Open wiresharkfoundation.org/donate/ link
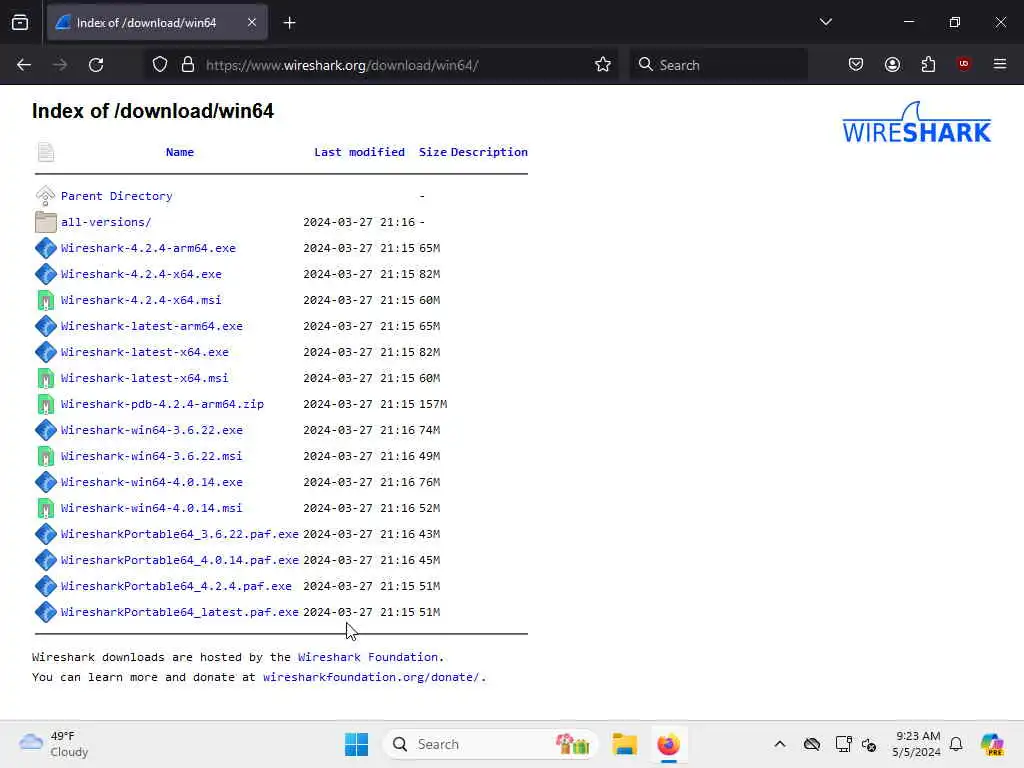1024x768 pixels. click(371, 677)
